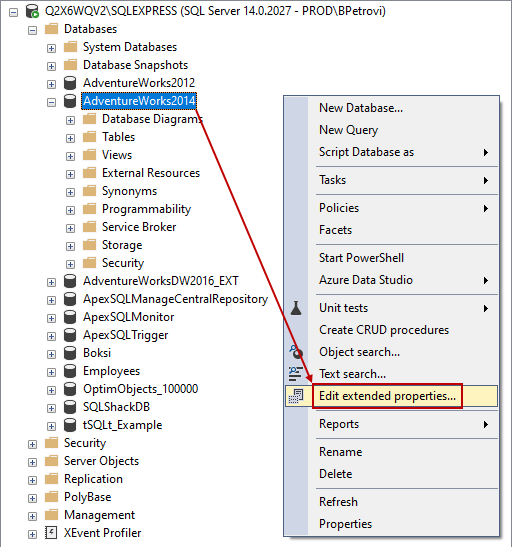Click the Employees database icon
512x547 pixels.
[70, 371]
